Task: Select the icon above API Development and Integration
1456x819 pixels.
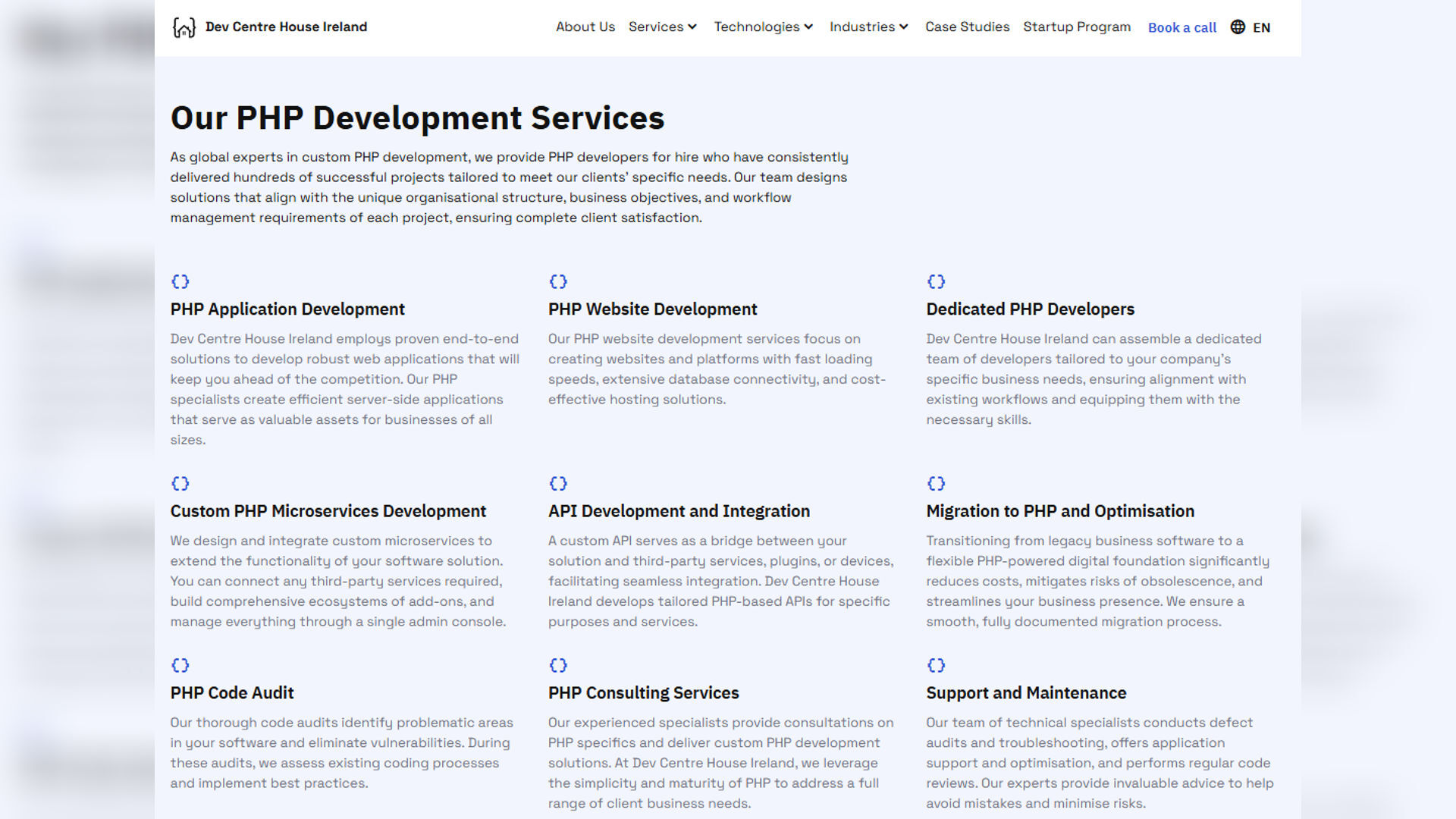Action: coord(558,483)
